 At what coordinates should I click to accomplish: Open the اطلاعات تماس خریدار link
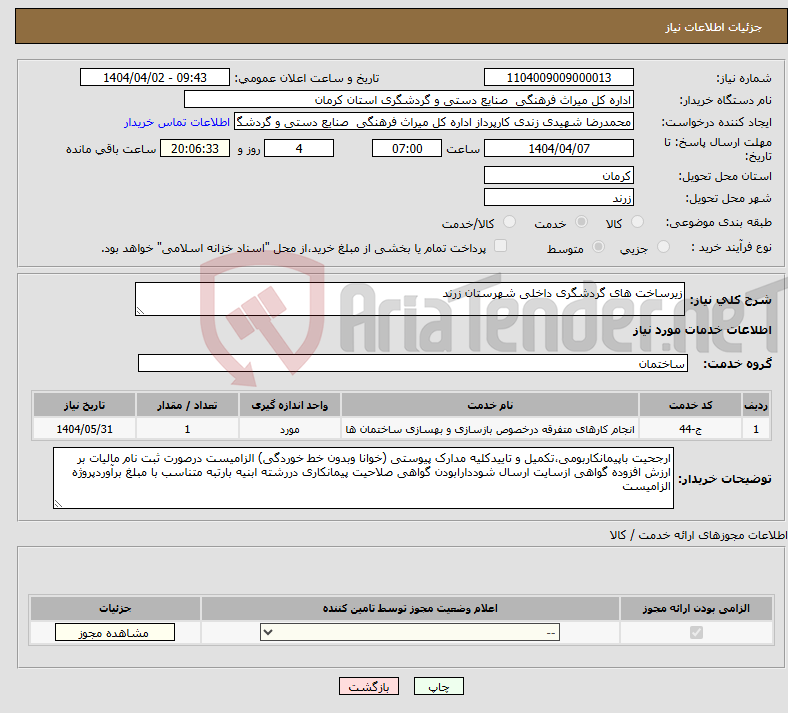(x=177, y=122)
